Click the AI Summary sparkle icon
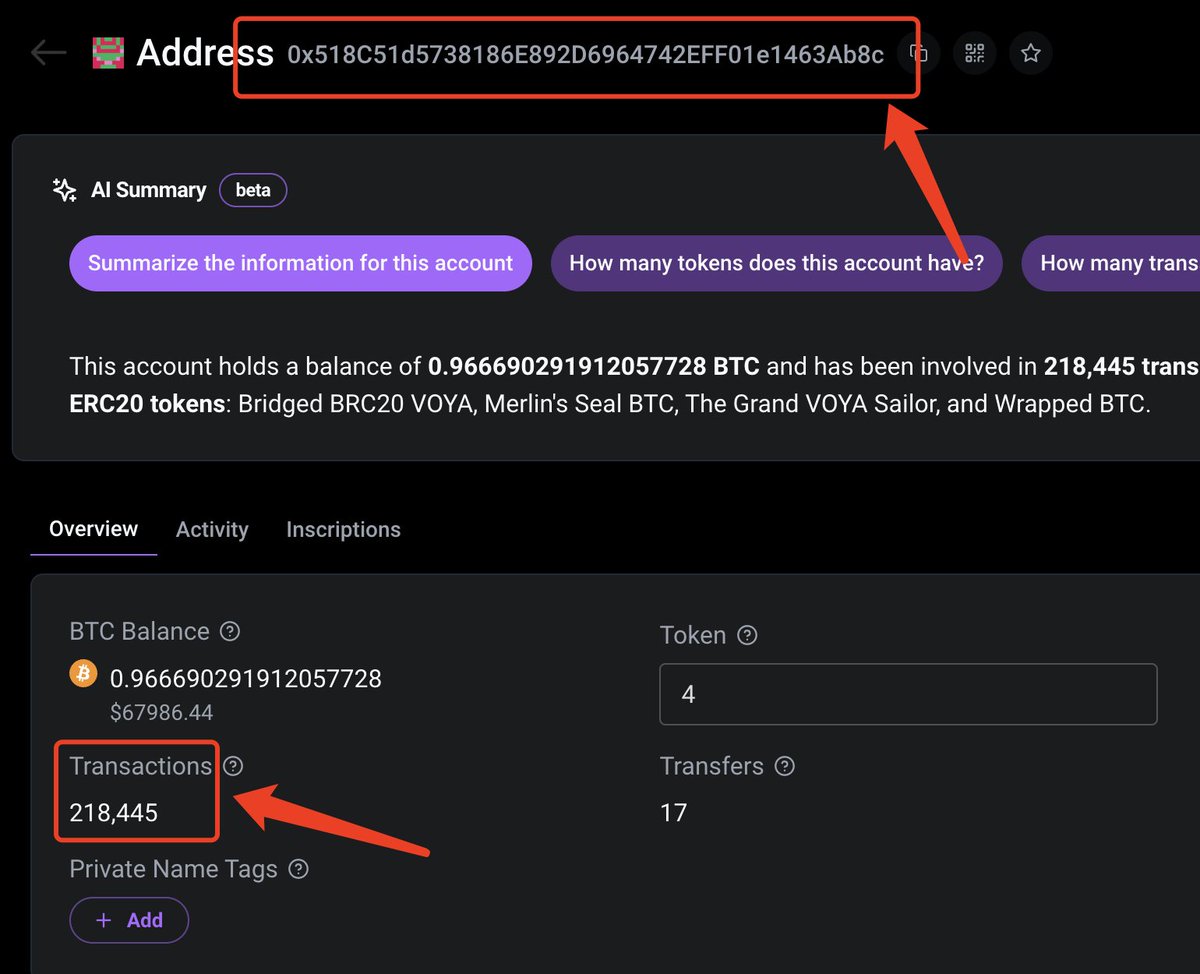This screenshot has width=1200, height=974. 63,190
